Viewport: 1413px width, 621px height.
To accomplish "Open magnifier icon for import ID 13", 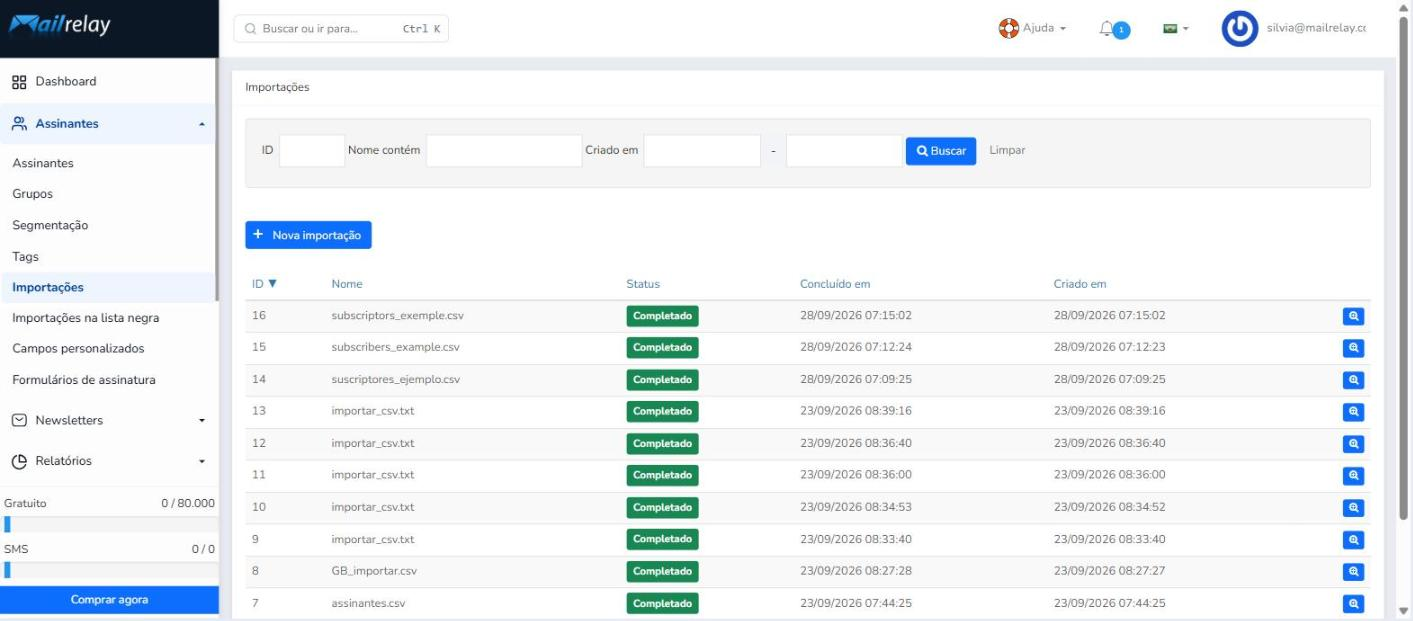I will [x=1353, y=412].
